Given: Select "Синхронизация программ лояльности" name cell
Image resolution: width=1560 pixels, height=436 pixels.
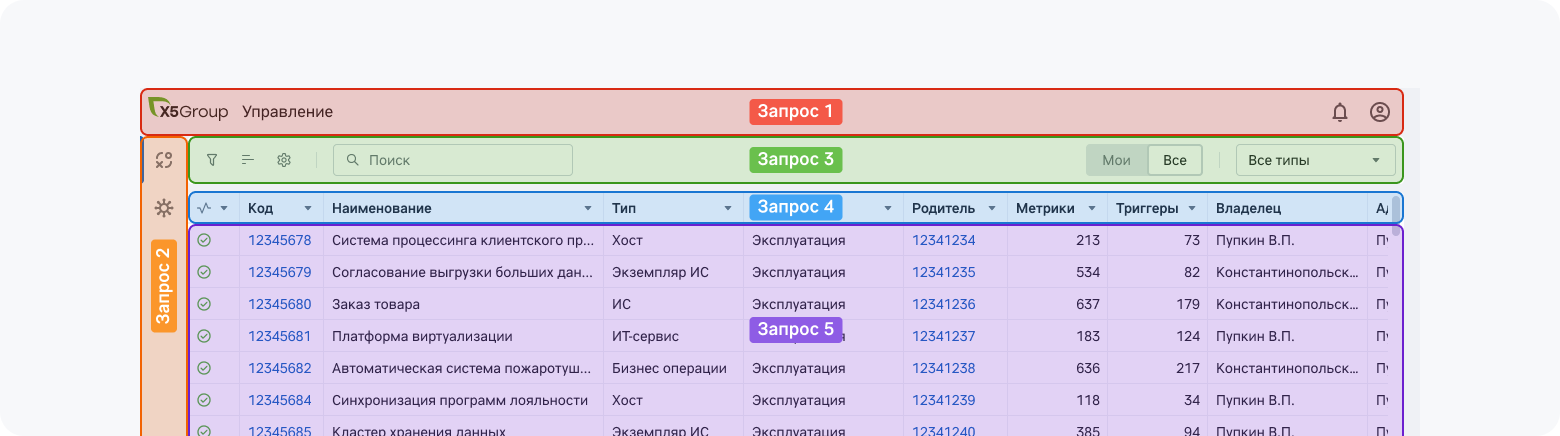Looking at the screenshot, I should [x=464, y=400].
